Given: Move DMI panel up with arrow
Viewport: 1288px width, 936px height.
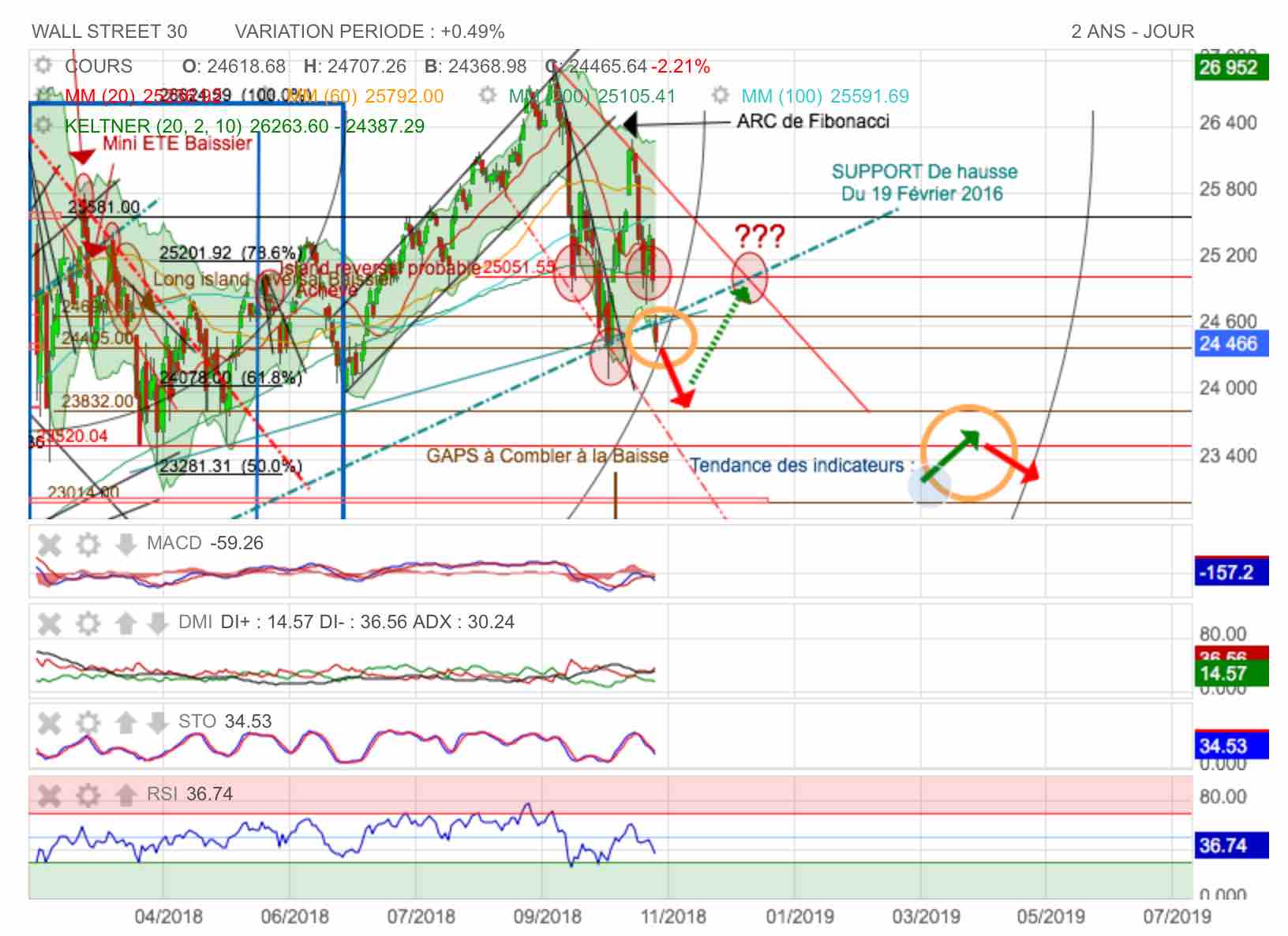Looking at the screenshot, I should pos(125,623).
